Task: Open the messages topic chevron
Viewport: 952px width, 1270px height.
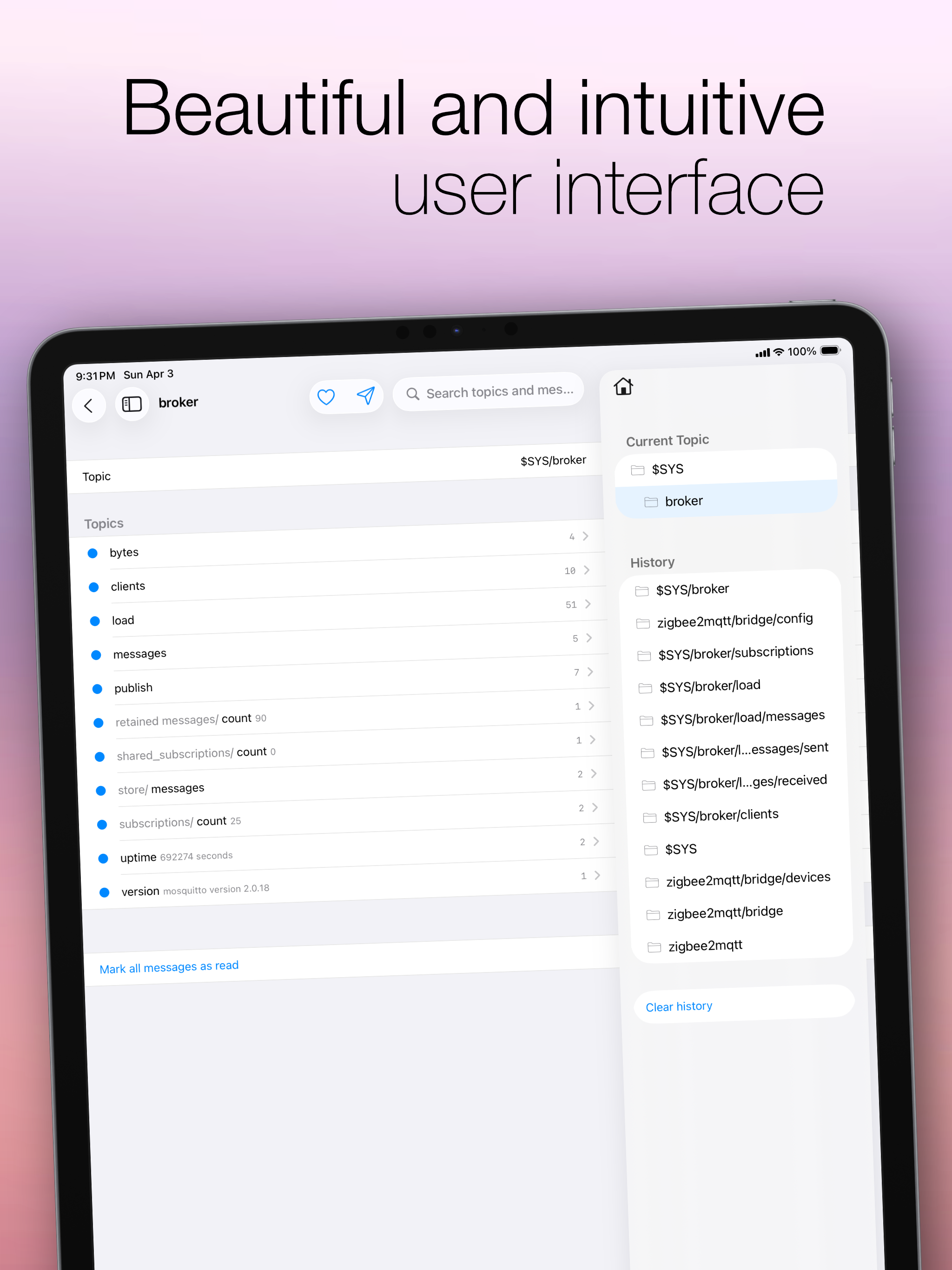Action: 589,637
